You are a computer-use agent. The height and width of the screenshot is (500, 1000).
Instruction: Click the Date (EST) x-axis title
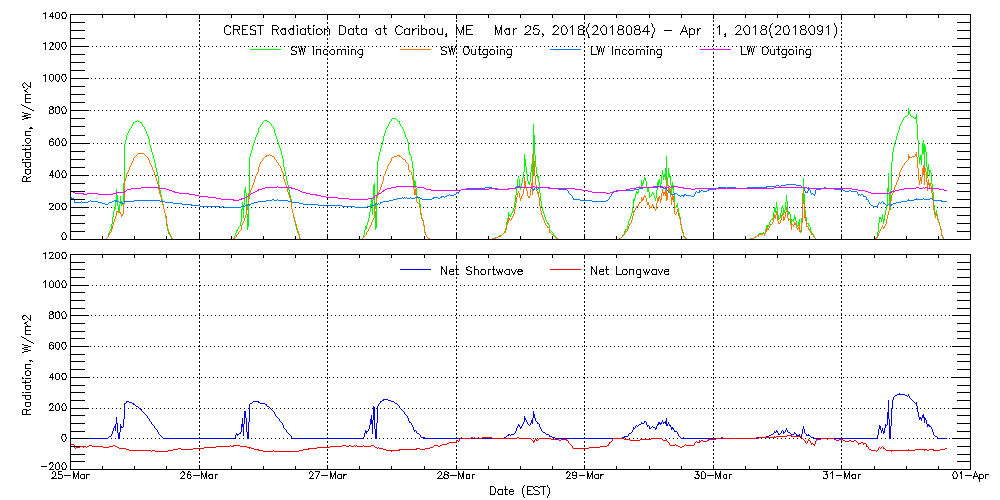tap(520, 491)
